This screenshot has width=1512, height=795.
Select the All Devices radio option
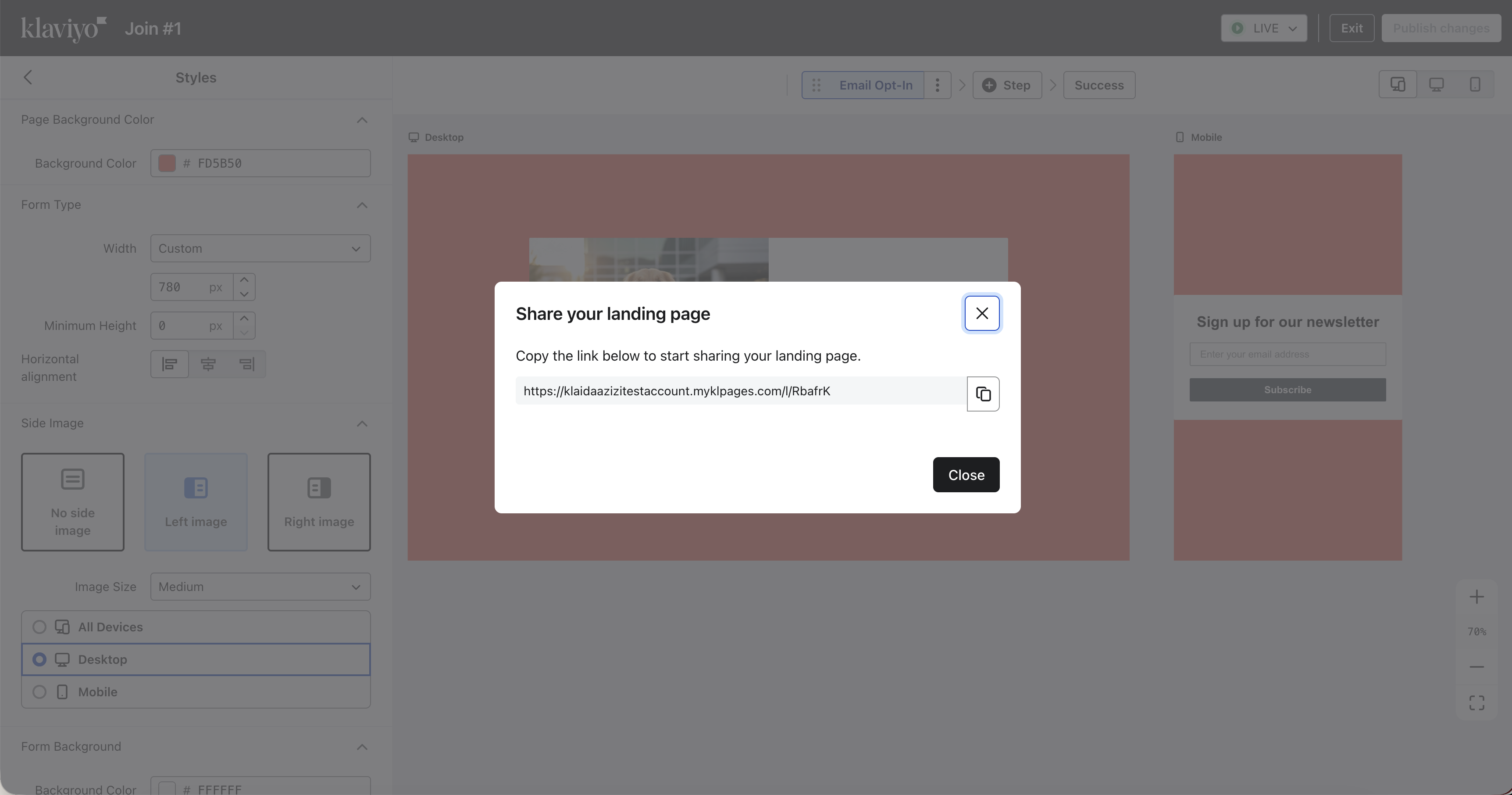[39, 627]
